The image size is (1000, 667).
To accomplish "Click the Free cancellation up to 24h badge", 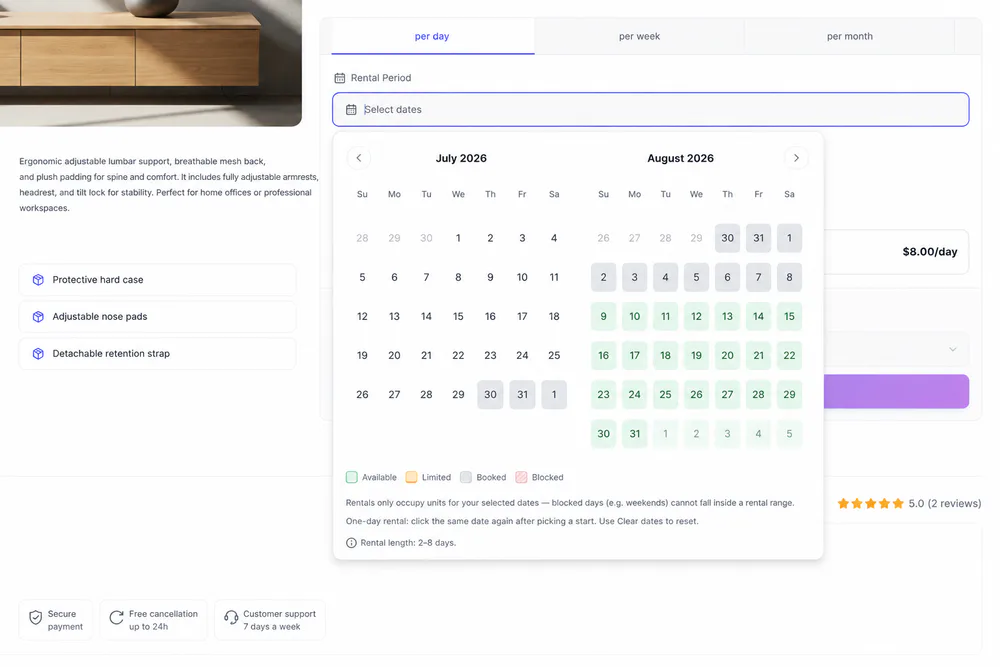I will tap(154, 620).
